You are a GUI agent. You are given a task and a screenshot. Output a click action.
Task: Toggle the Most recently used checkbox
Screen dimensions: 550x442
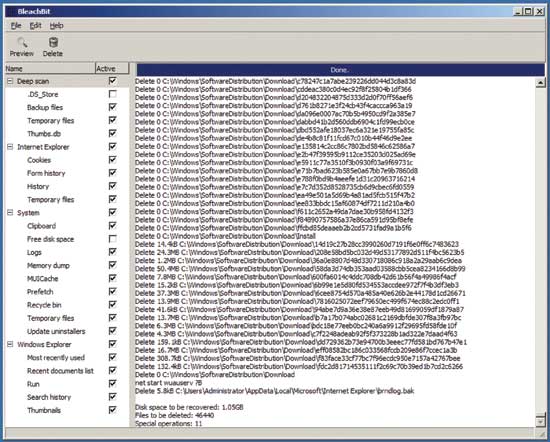(113, 357)
